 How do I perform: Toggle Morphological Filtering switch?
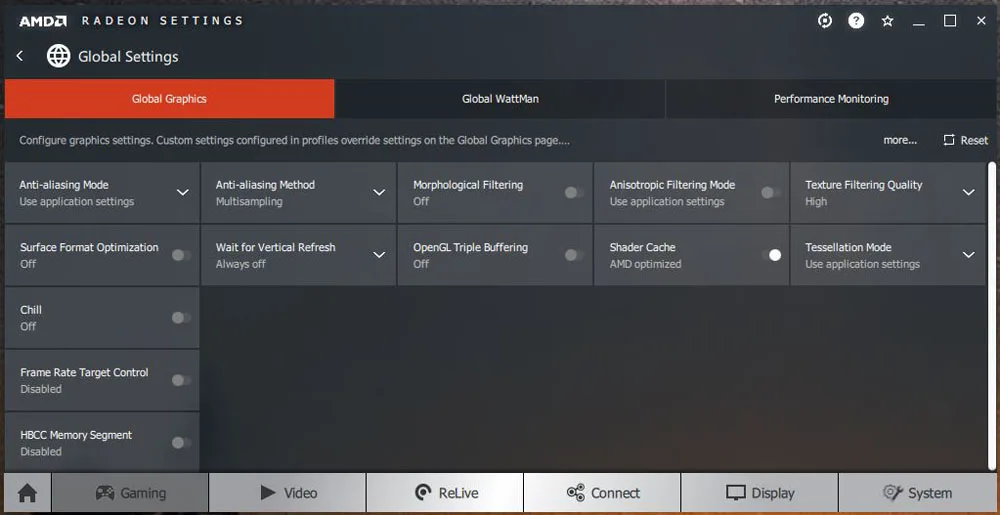[x=574, y=192]
